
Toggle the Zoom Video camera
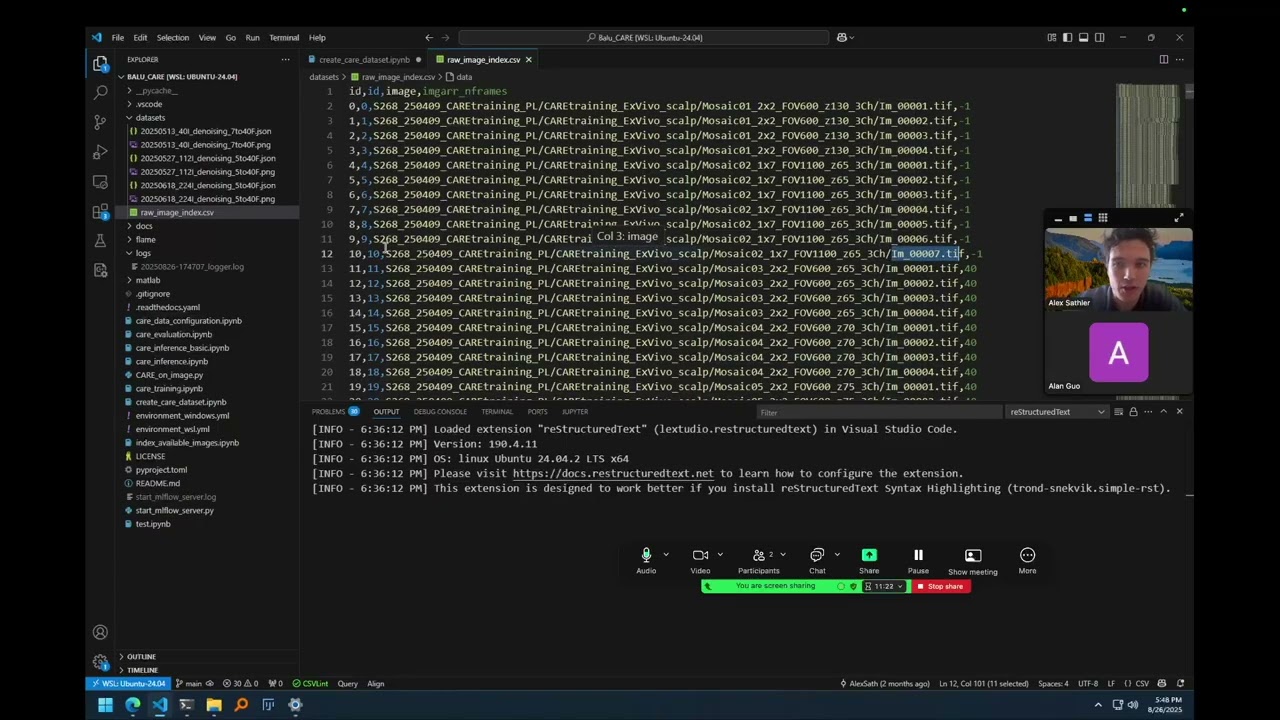(x=700, y=561)
